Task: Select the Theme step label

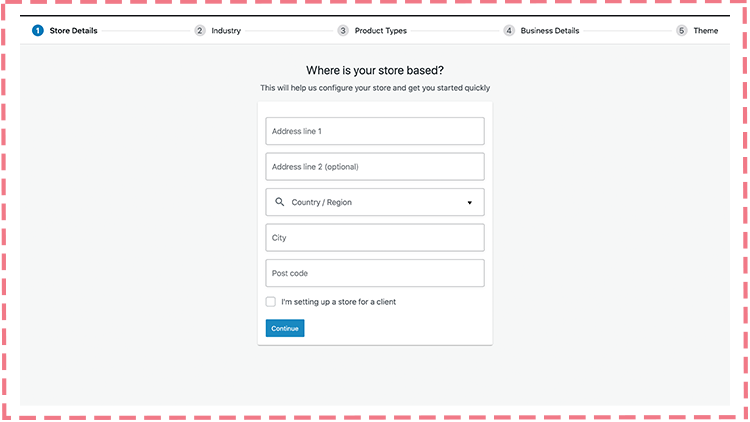Action: 705,31
